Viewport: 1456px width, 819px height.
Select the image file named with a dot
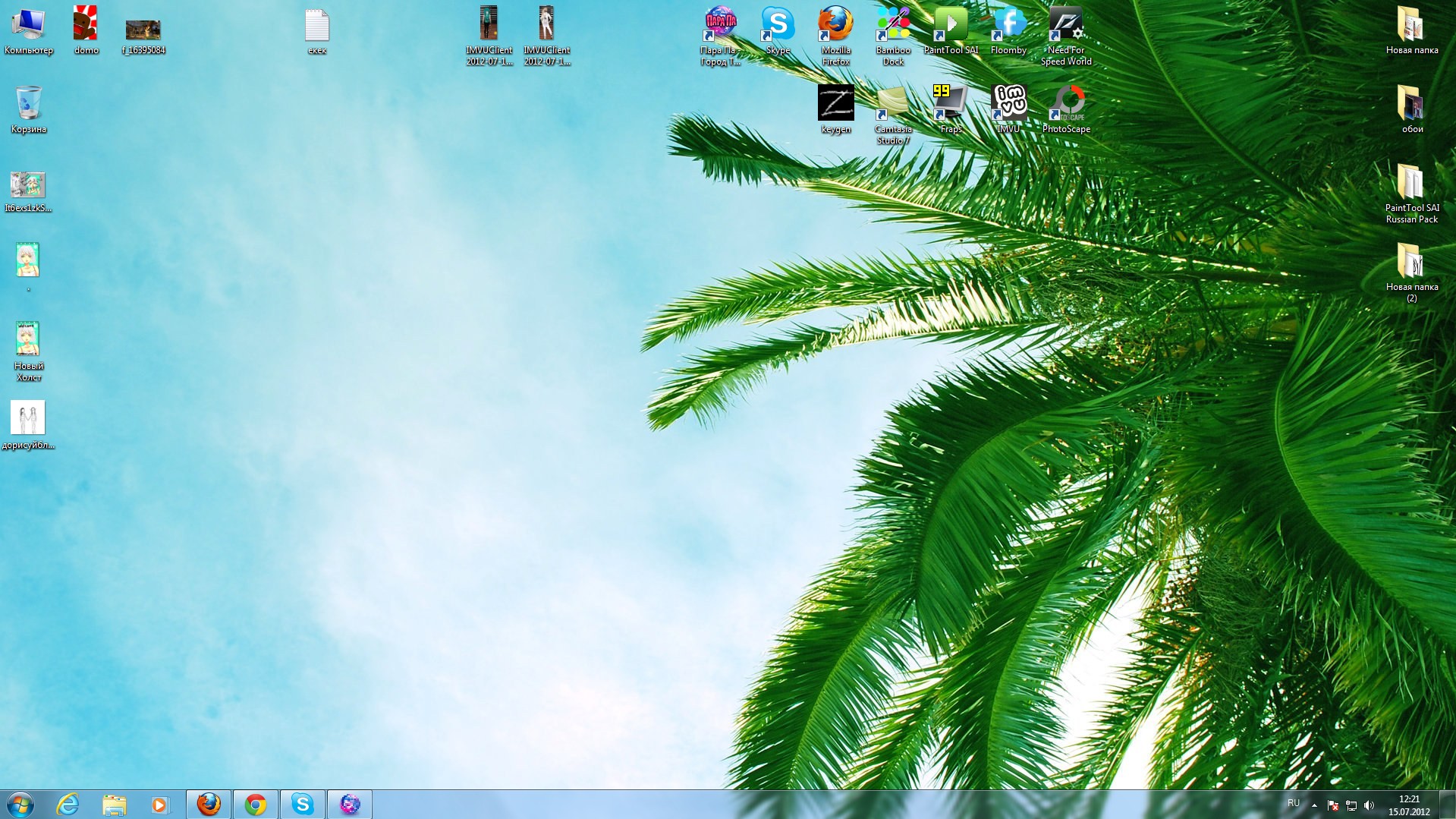pyautogui.click(x=29, y=268)
